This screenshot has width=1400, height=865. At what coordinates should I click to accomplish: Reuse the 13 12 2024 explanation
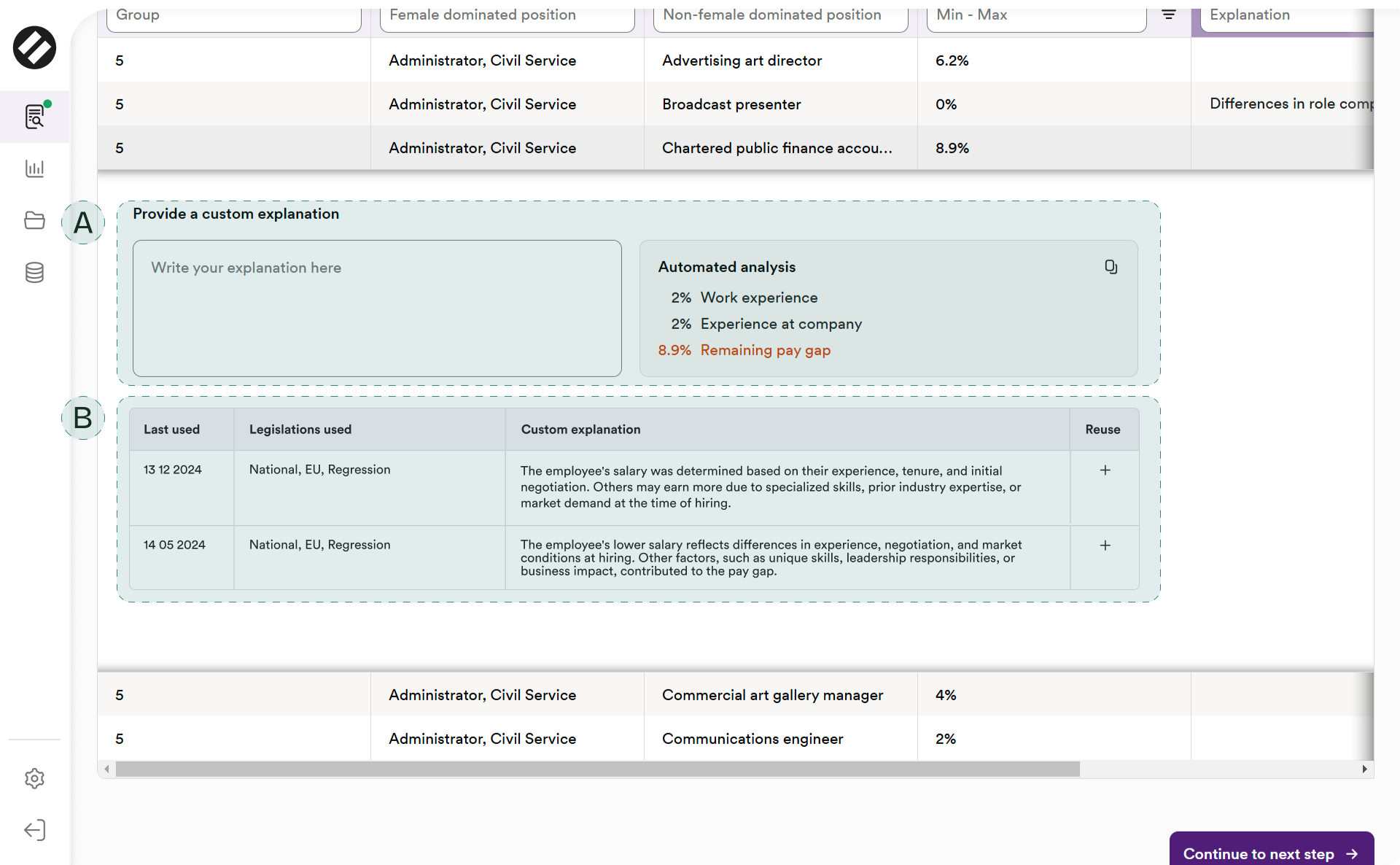pos(1105,470)
